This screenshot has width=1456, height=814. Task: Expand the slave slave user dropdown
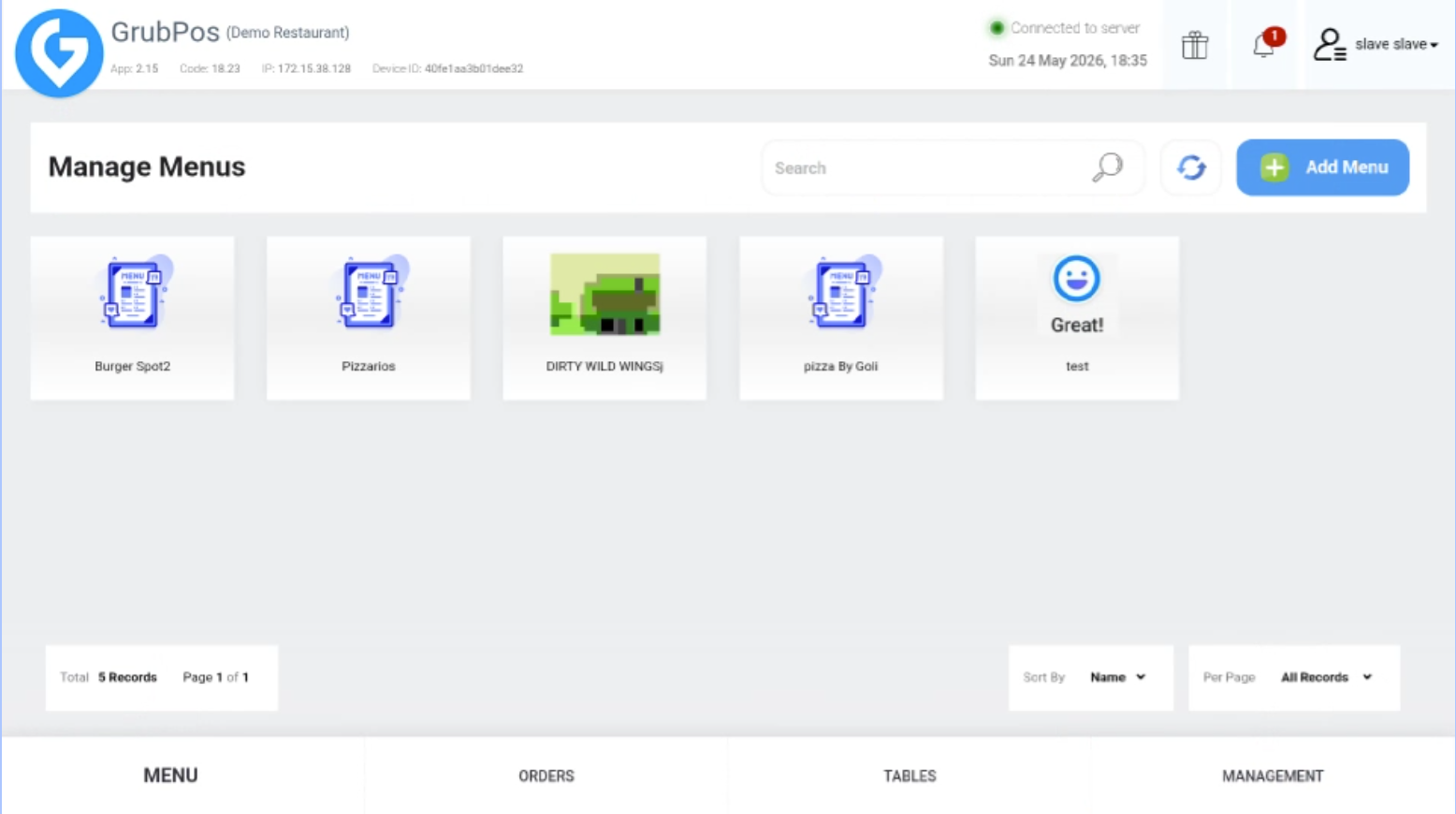click(1396, 44)
